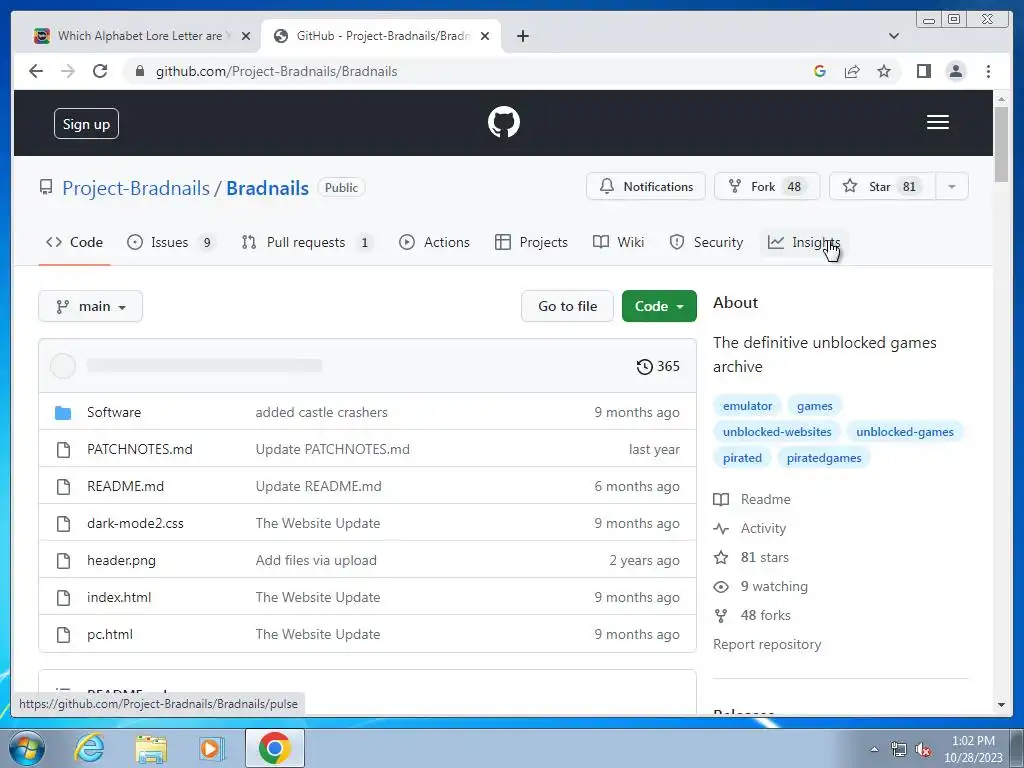Click Go to file button
The width and height of the screenshot is (1024, 768).
[568, 306]
